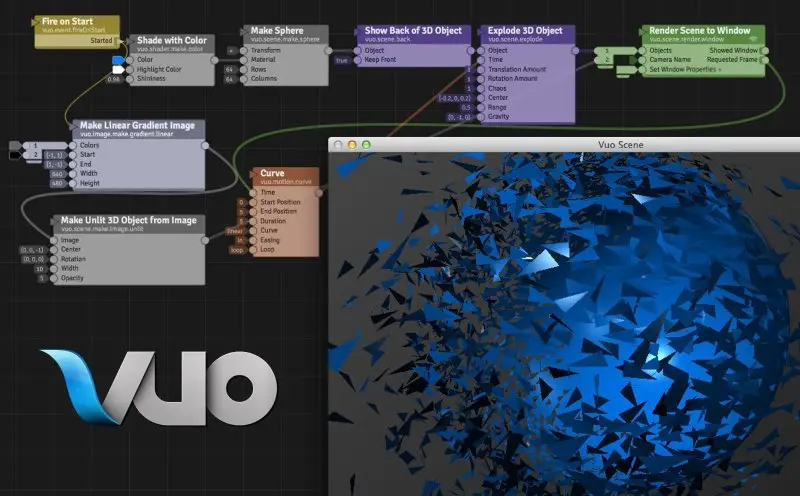Click the Showed Window output port
Image resolution: width=800 pixels, height=496 pixels.
click(x=764, y=51)
